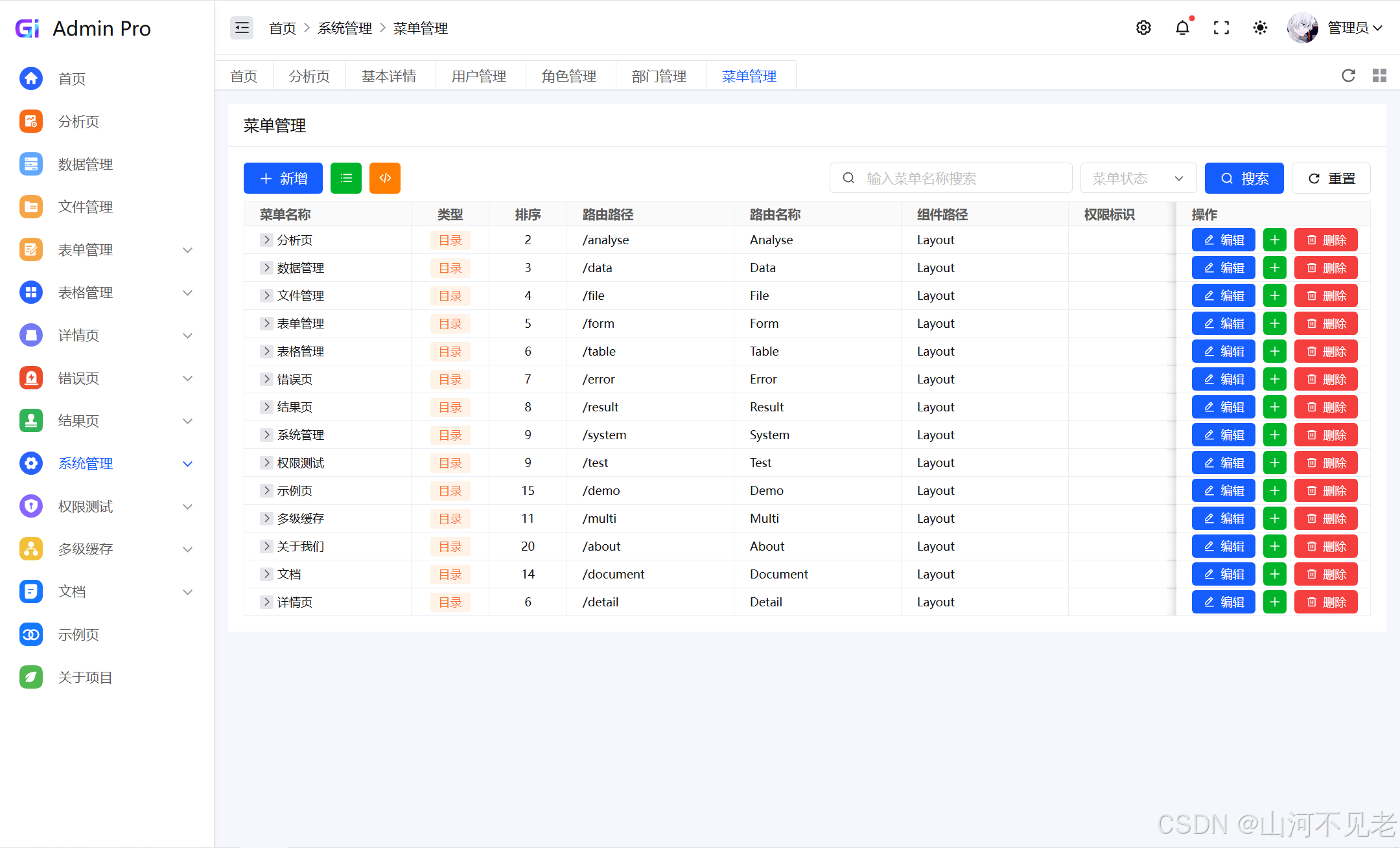Open the 管理员 user dropdown
This screenshot has height=848, width=1400.
pyautogui.click(x=1353, y=28)
